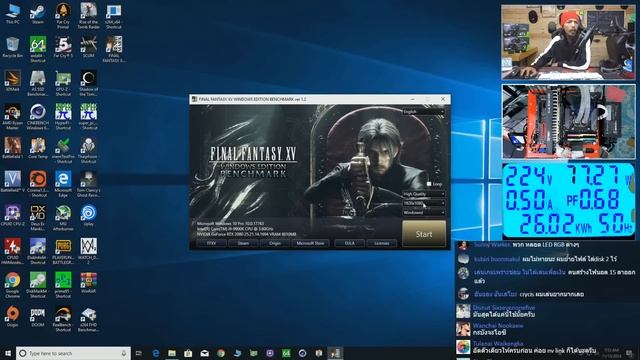This screenshot has height=360, width=640.
Task: Select Rise of the Tomb Raider icon
Action: [89, 16]
